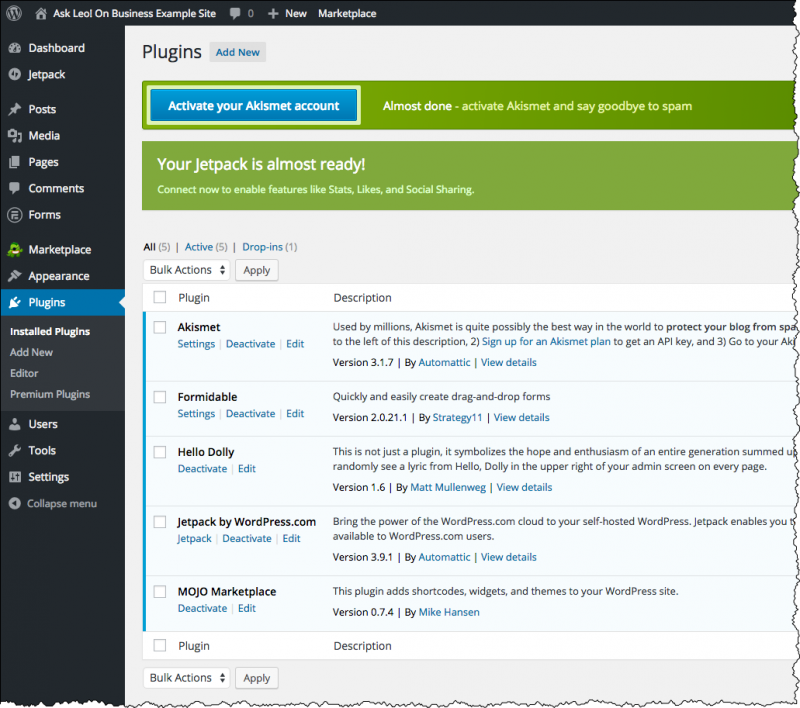Screen dimensions: 800x708
Task: View details of Hello Dolly plugin
Action: pos(524,488)
